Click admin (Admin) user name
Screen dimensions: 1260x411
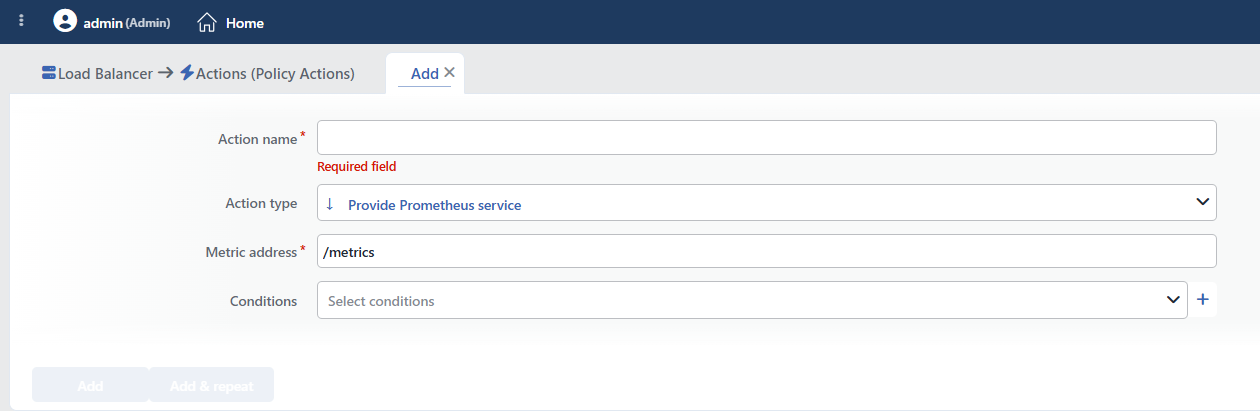pos(126,22)
